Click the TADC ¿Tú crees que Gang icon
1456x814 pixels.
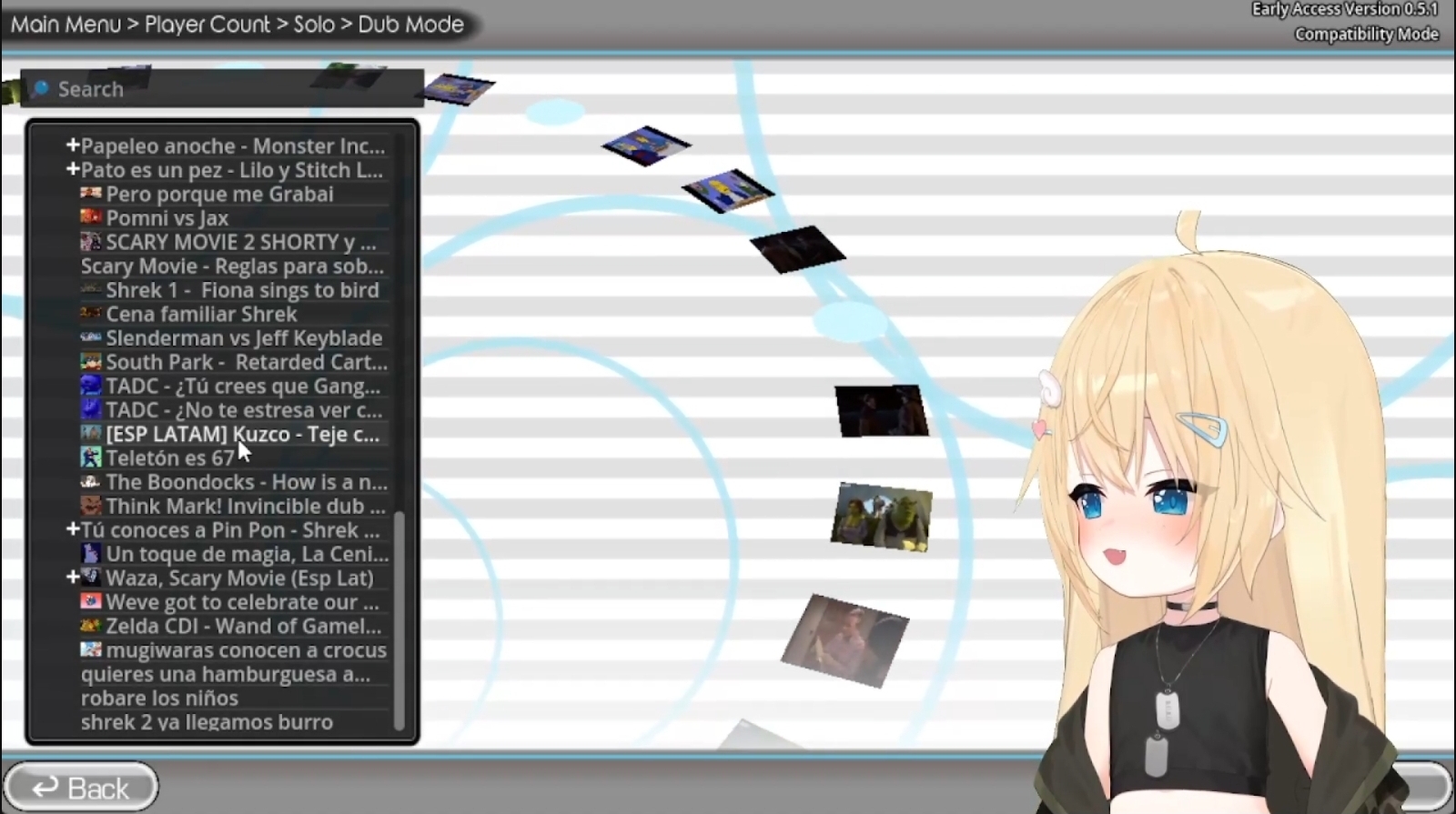tap(91, 386)
